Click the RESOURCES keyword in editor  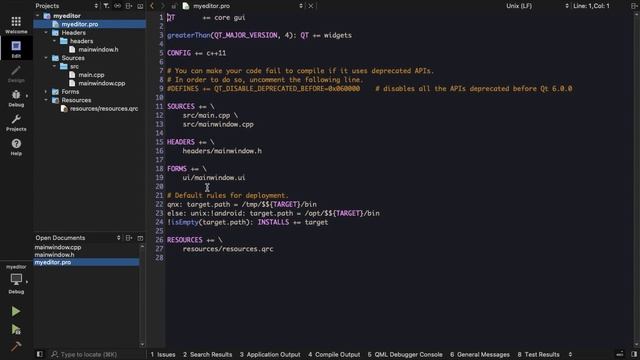pos(184,240)
